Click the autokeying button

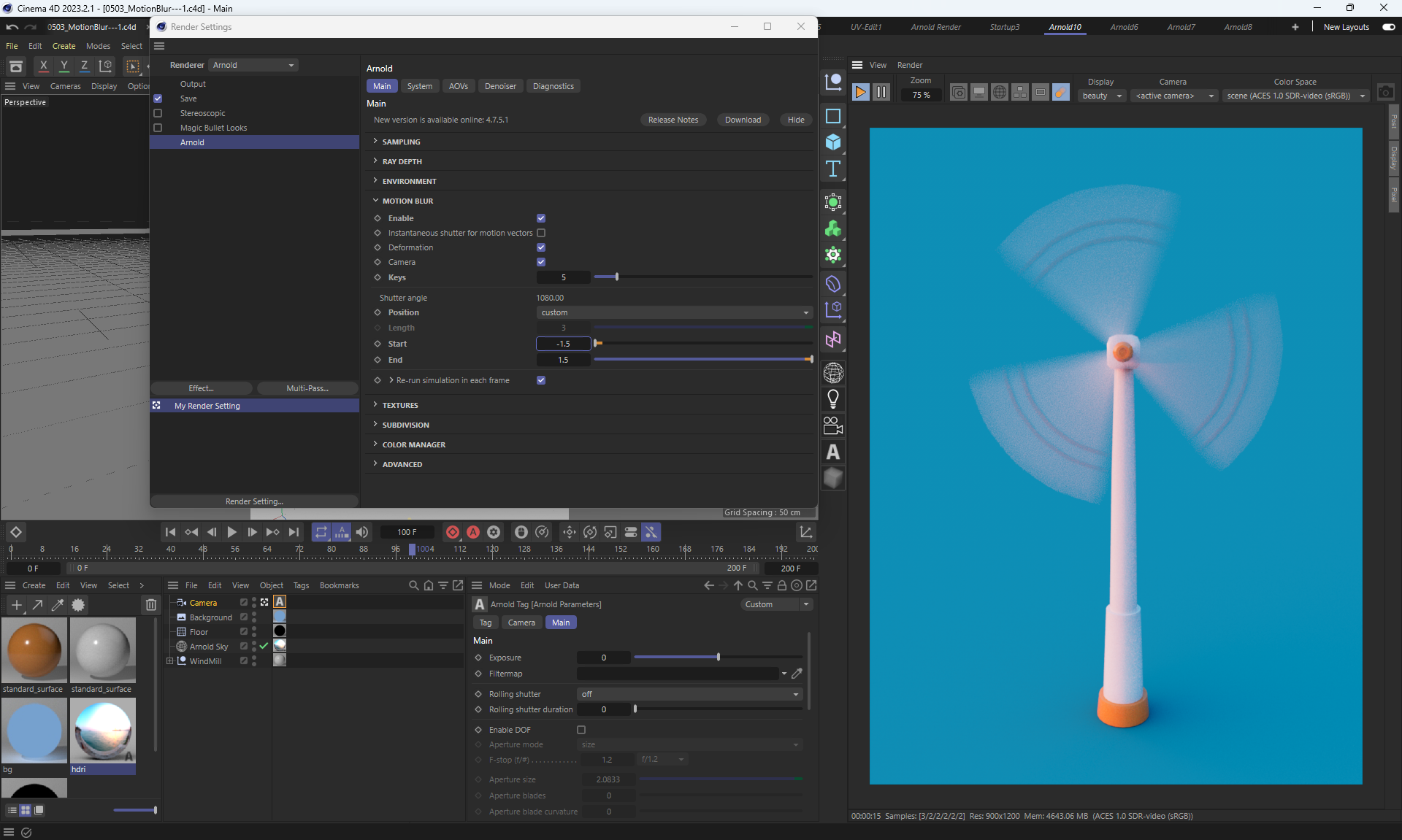point(473,532)
